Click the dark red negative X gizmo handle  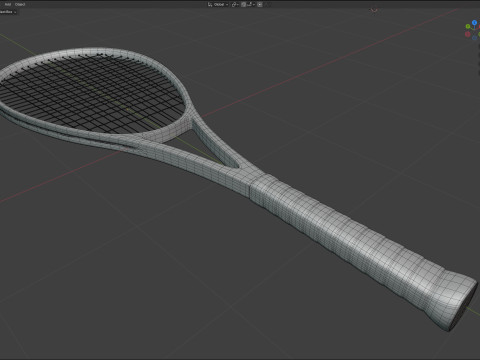468,34
